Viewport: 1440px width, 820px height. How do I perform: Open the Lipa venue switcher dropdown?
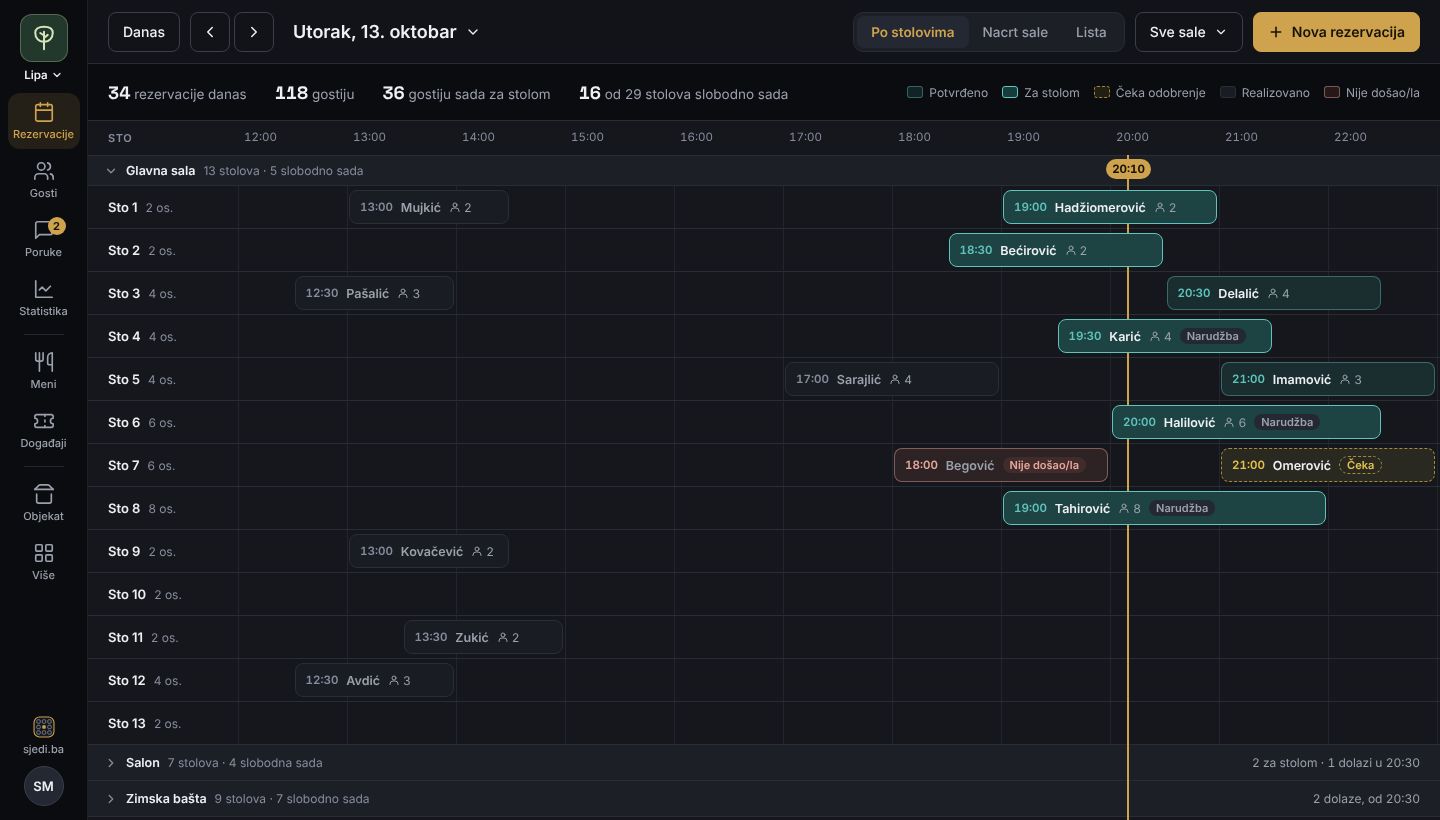click(43, 75)
